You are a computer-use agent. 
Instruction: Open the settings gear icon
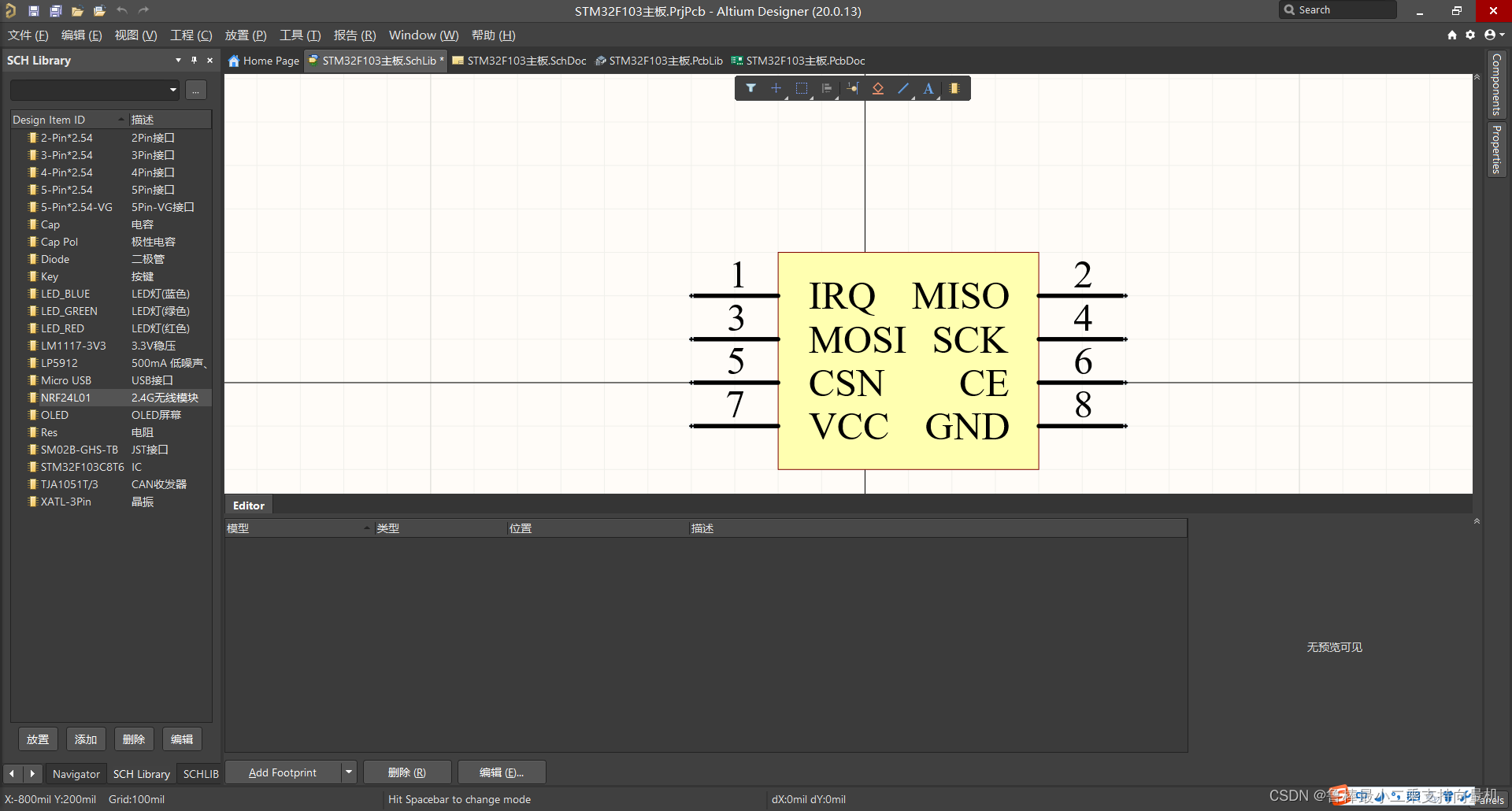tap(1470, 35)
